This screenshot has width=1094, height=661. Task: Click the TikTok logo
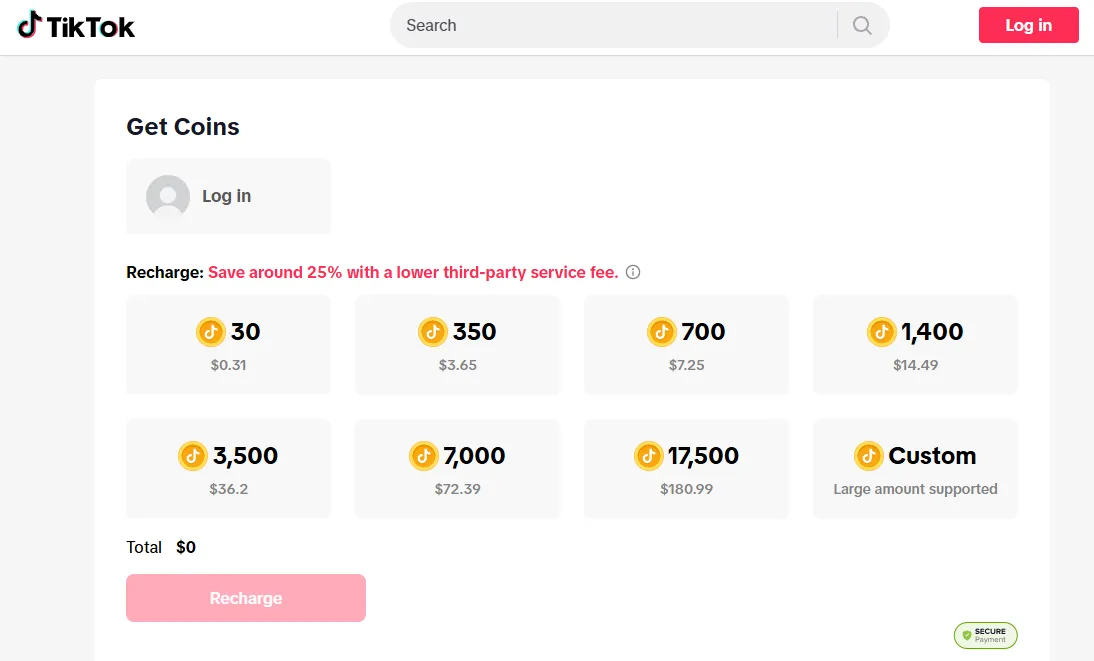76,26
